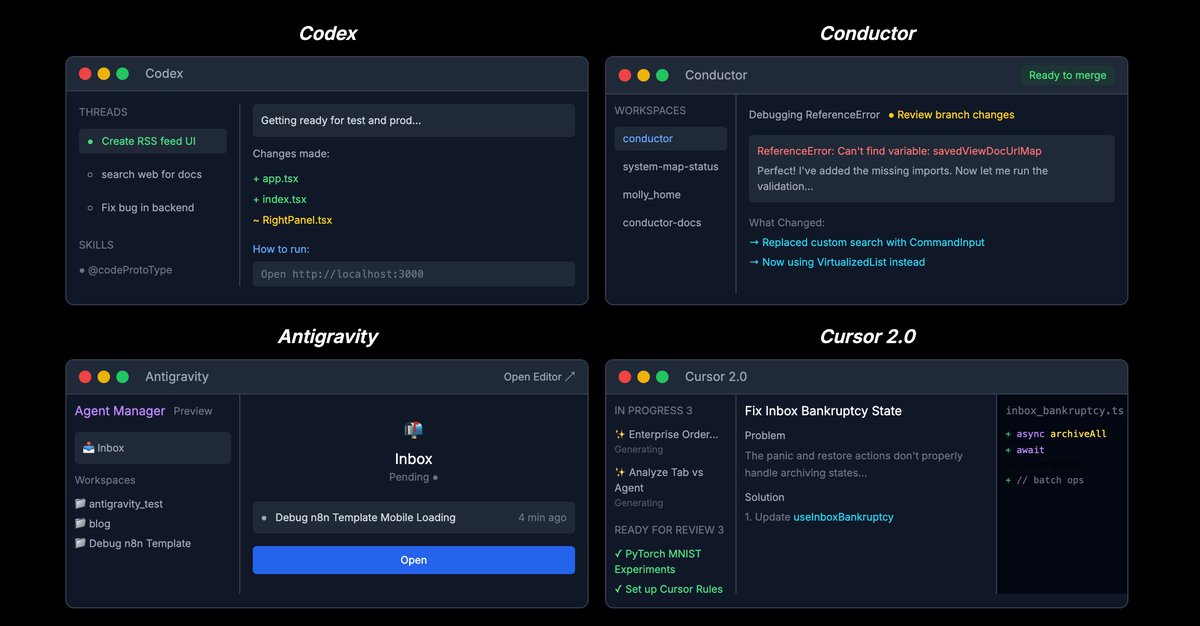Click the 'ReferenceError: Can't find variable' error message

click(x=899, y=151)
